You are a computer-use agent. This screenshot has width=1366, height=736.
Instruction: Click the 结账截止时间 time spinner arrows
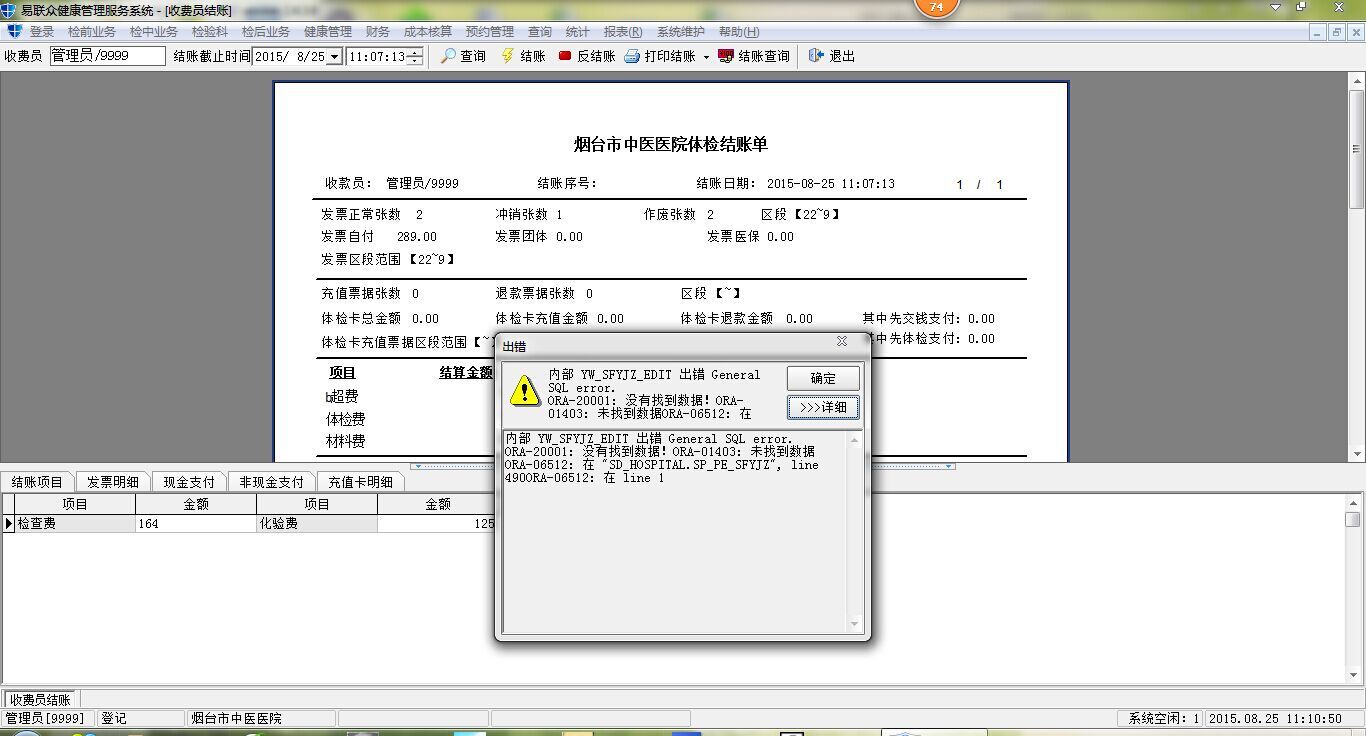tap(415, 57)
